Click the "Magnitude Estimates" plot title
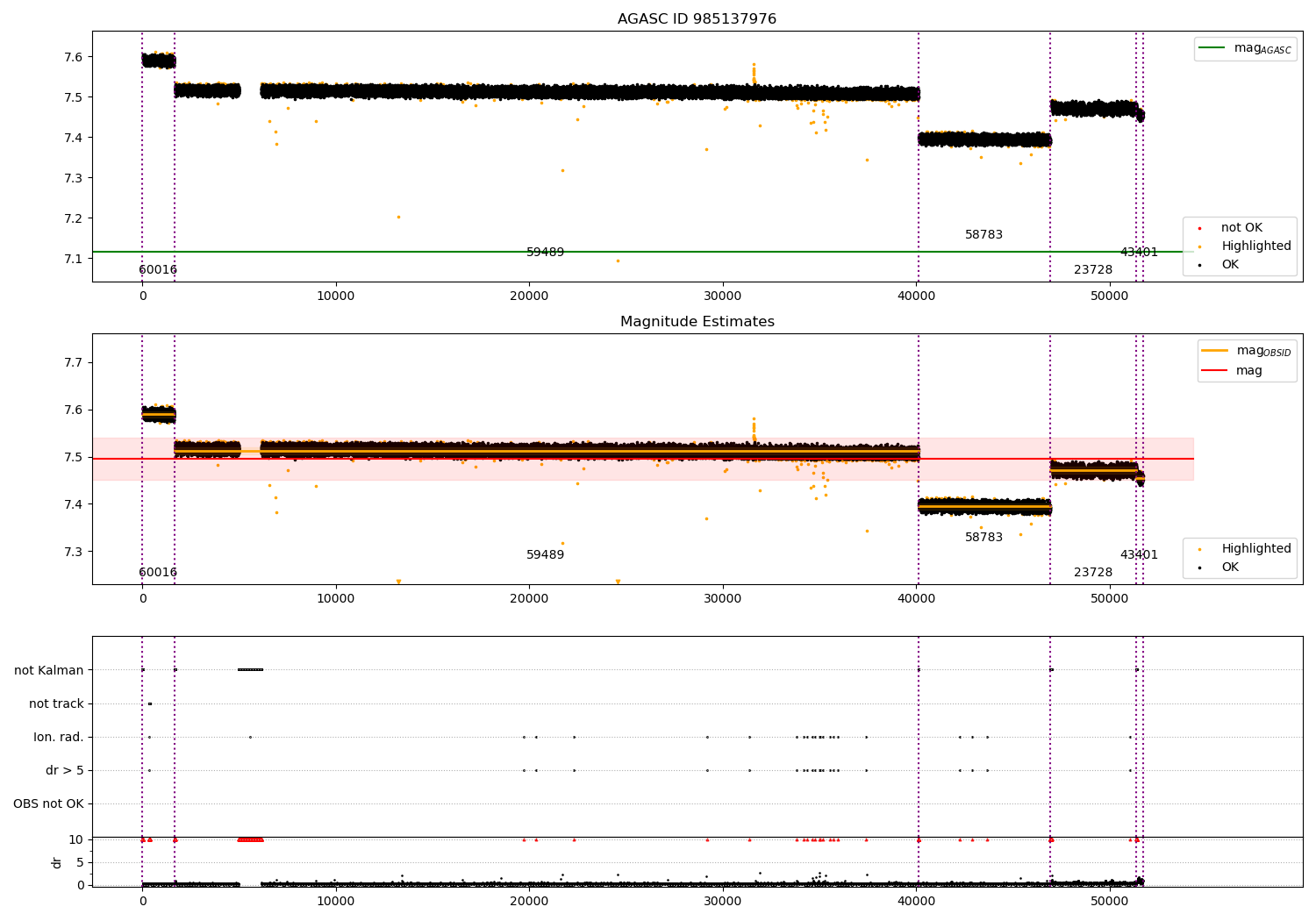This screenshot has height=921, width=1316. [x=697, y=322]
